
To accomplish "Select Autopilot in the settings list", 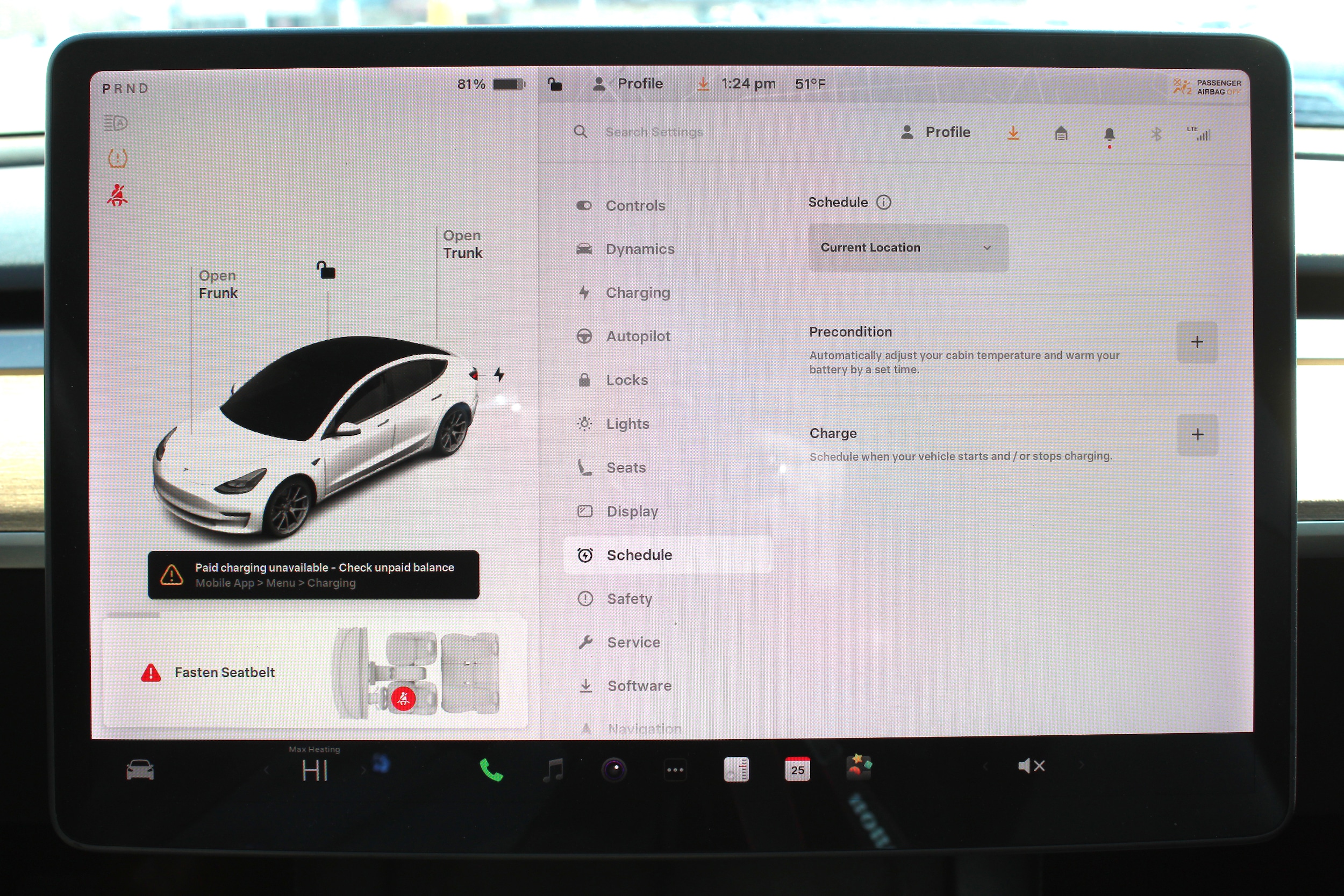I will pyautogui.click(x=638, y=336).
